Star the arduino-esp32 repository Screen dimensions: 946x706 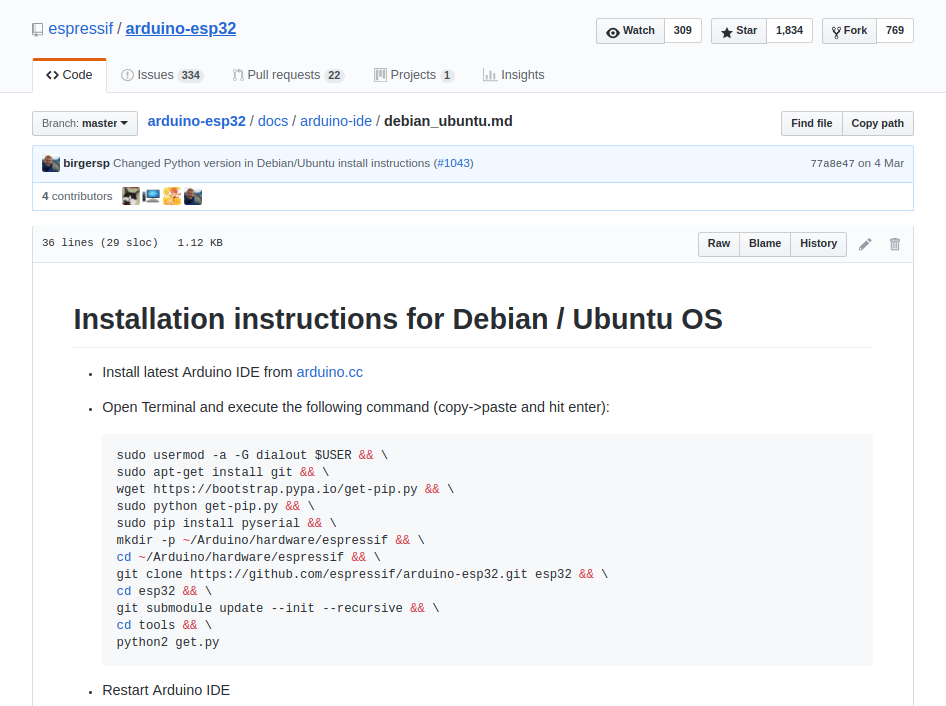click(x=739, y=31)
